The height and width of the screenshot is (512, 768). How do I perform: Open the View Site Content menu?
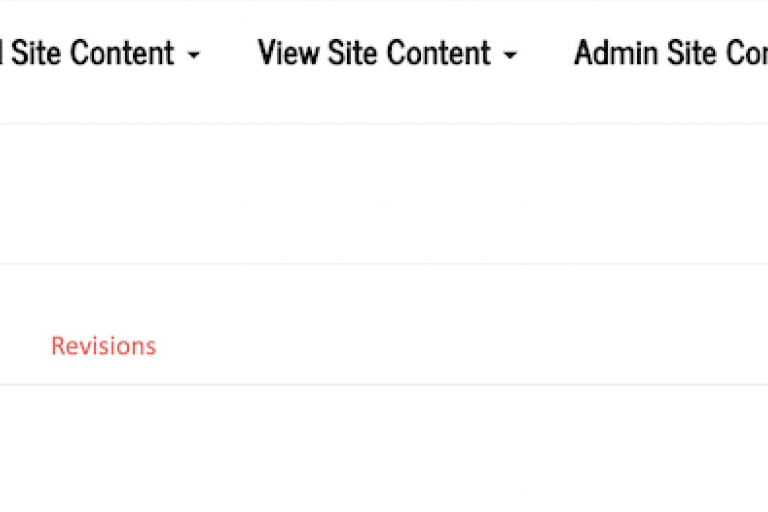387,53
